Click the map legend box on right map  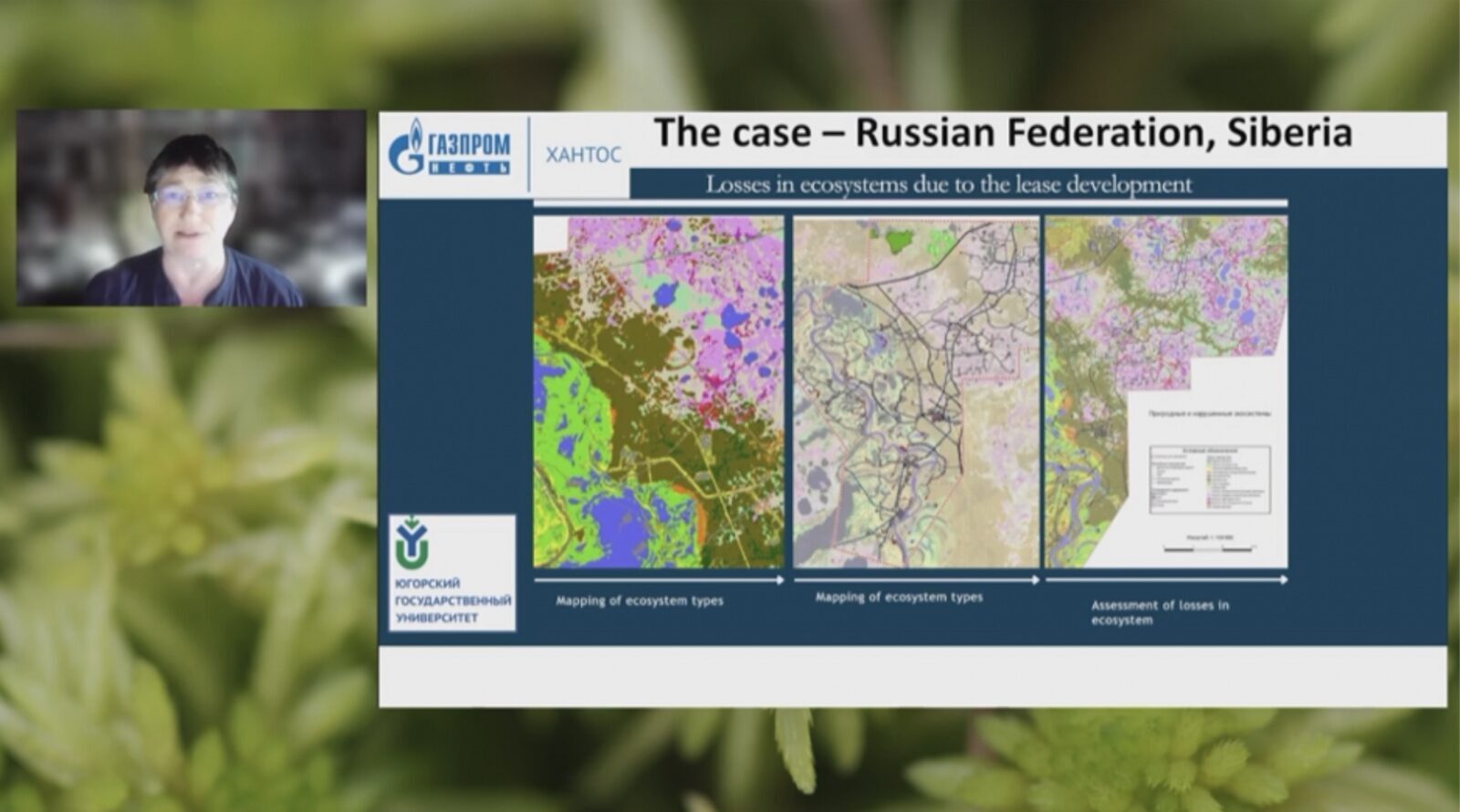click(x=1209, y=477)
